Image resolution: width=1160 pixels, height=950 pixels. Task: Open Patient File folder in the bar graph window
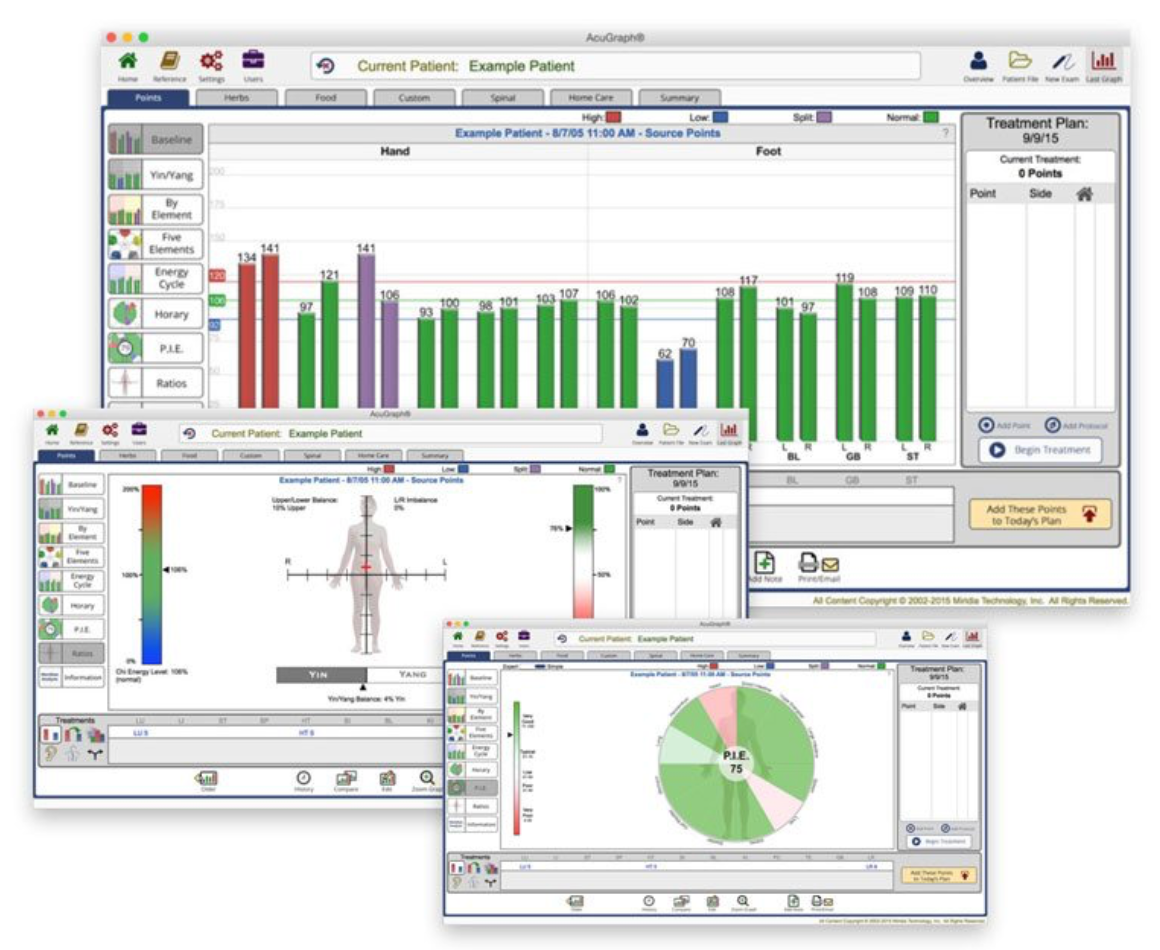[1019, 63]
